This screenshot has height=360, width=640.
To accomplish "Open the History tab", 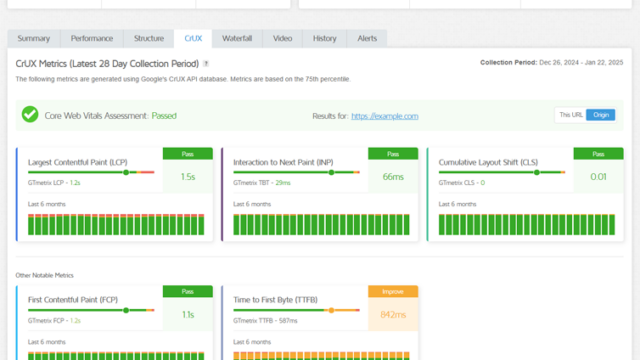I will (324, 38).
